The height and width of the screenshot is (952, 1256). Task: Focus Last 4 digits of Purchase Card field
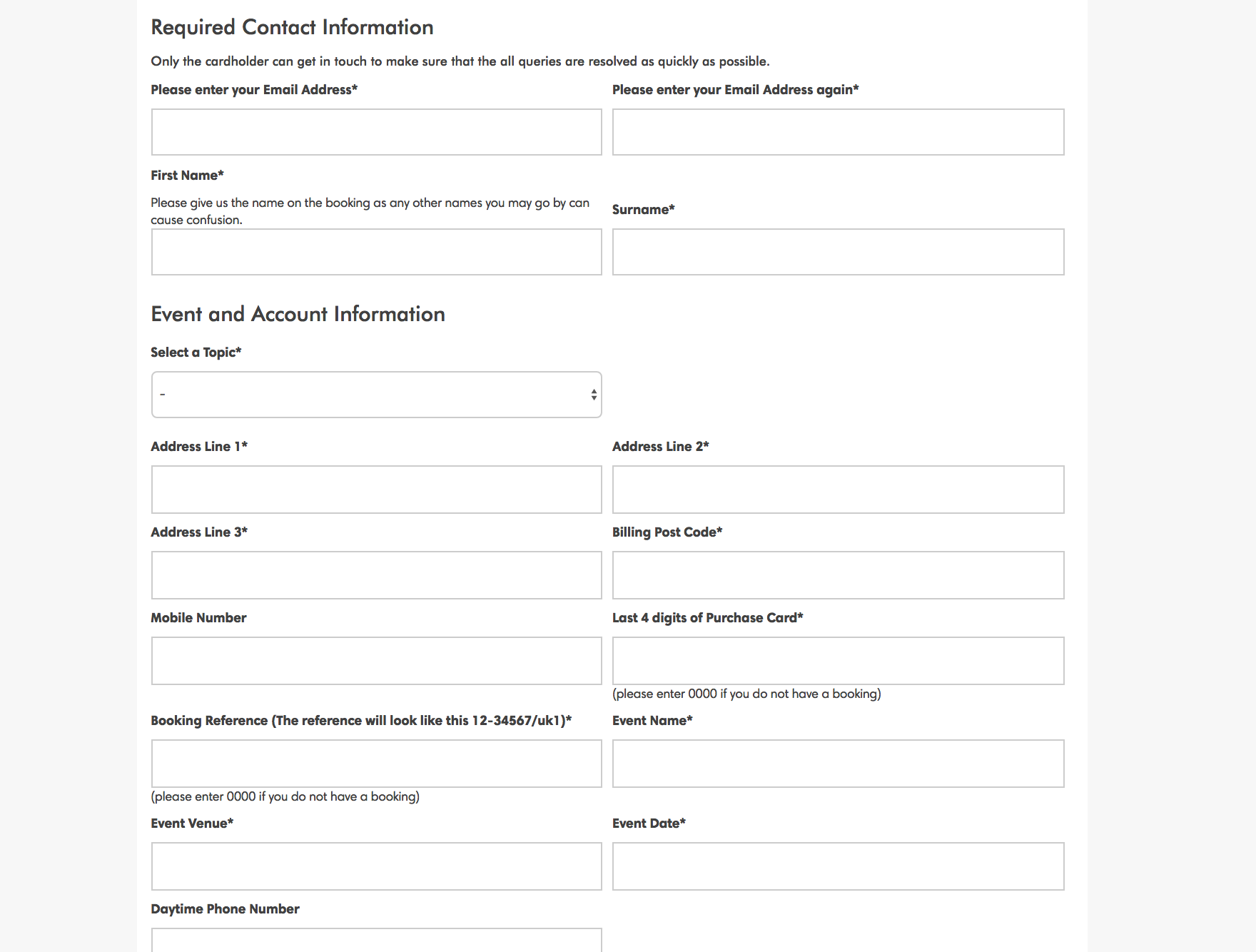tap(838, 661)
